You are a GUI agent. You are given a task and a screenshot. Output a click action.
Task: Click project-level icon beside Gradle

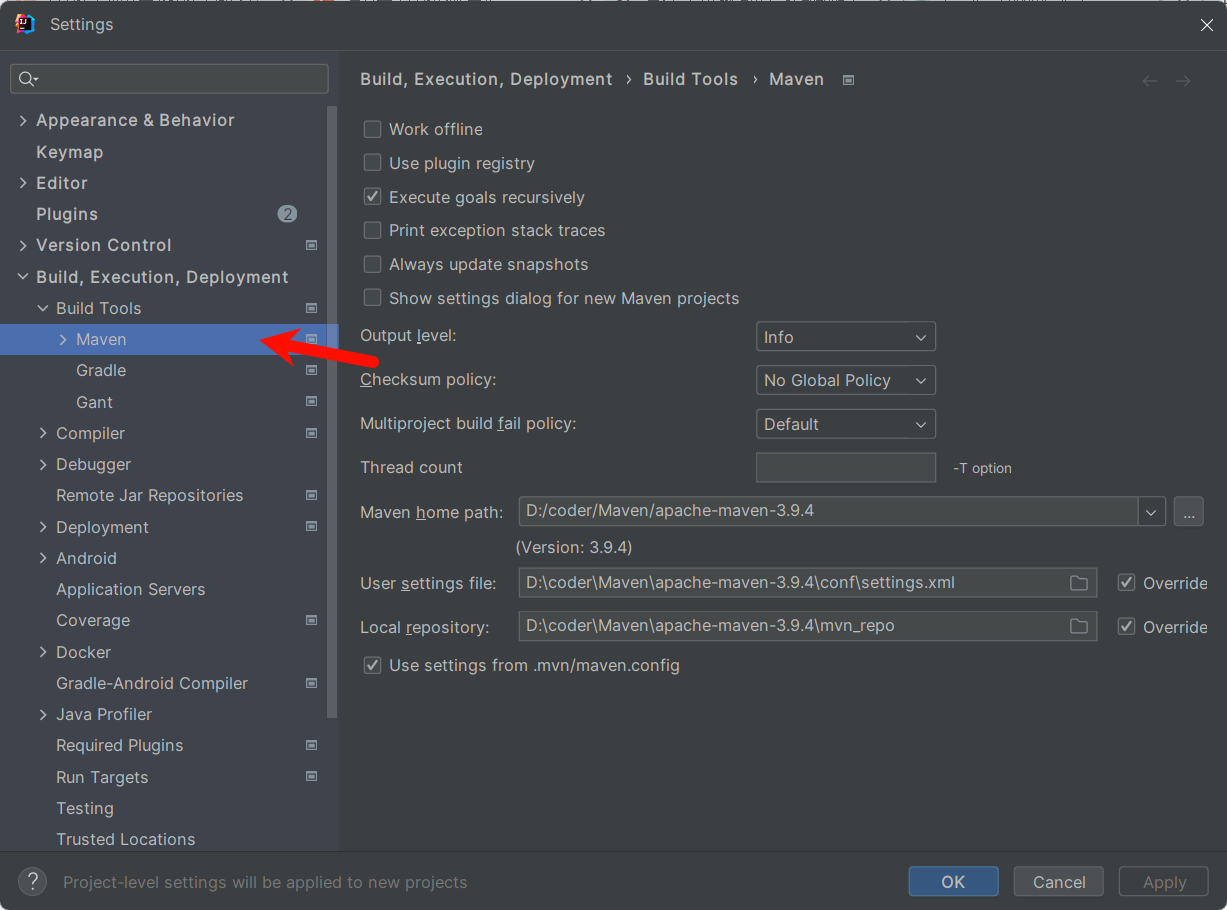pyautogui.click(x=311, y=370)
